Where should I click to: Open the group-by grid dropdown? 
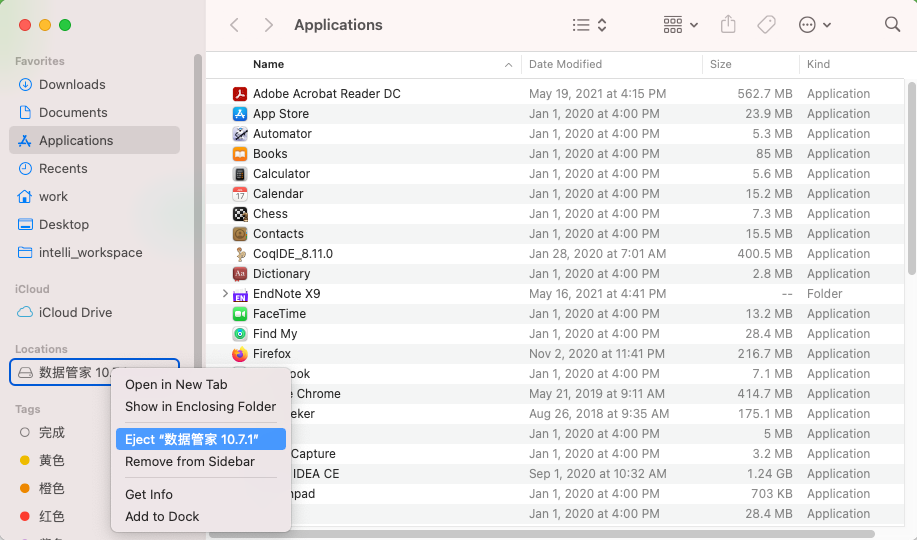coord(681,25)
